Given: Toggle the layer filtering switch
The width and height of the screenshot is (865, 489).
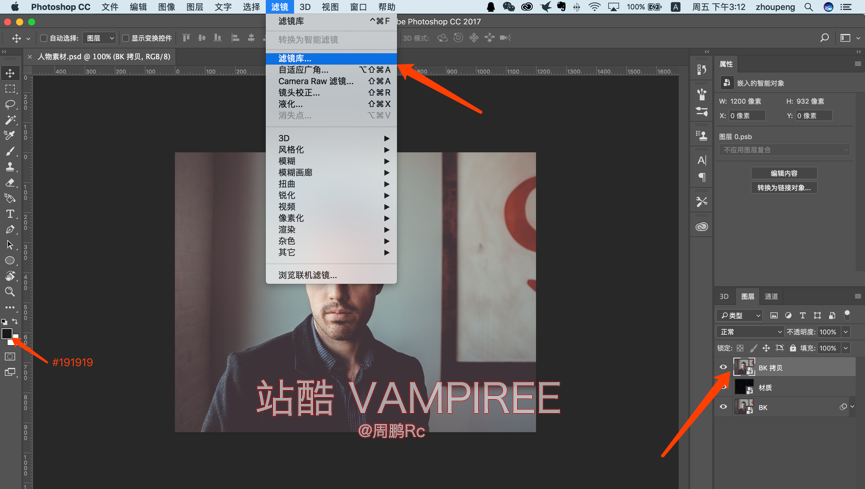Looking at the screenshot, I should [847, 315].
